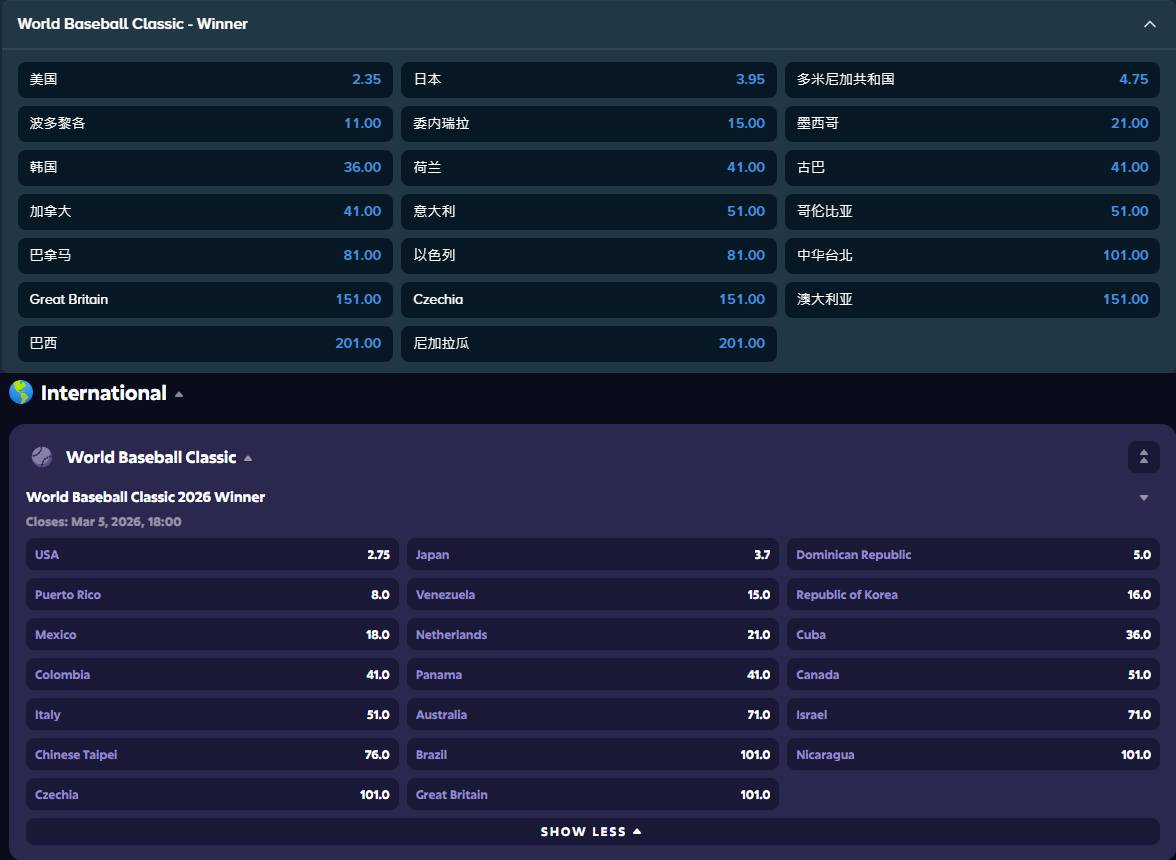The height and width of the screenshot is (860, 1176).
Task: Select 尼加拉瓜 at odds 201.00
Action: pyautogui.click(x=589, y=343)
